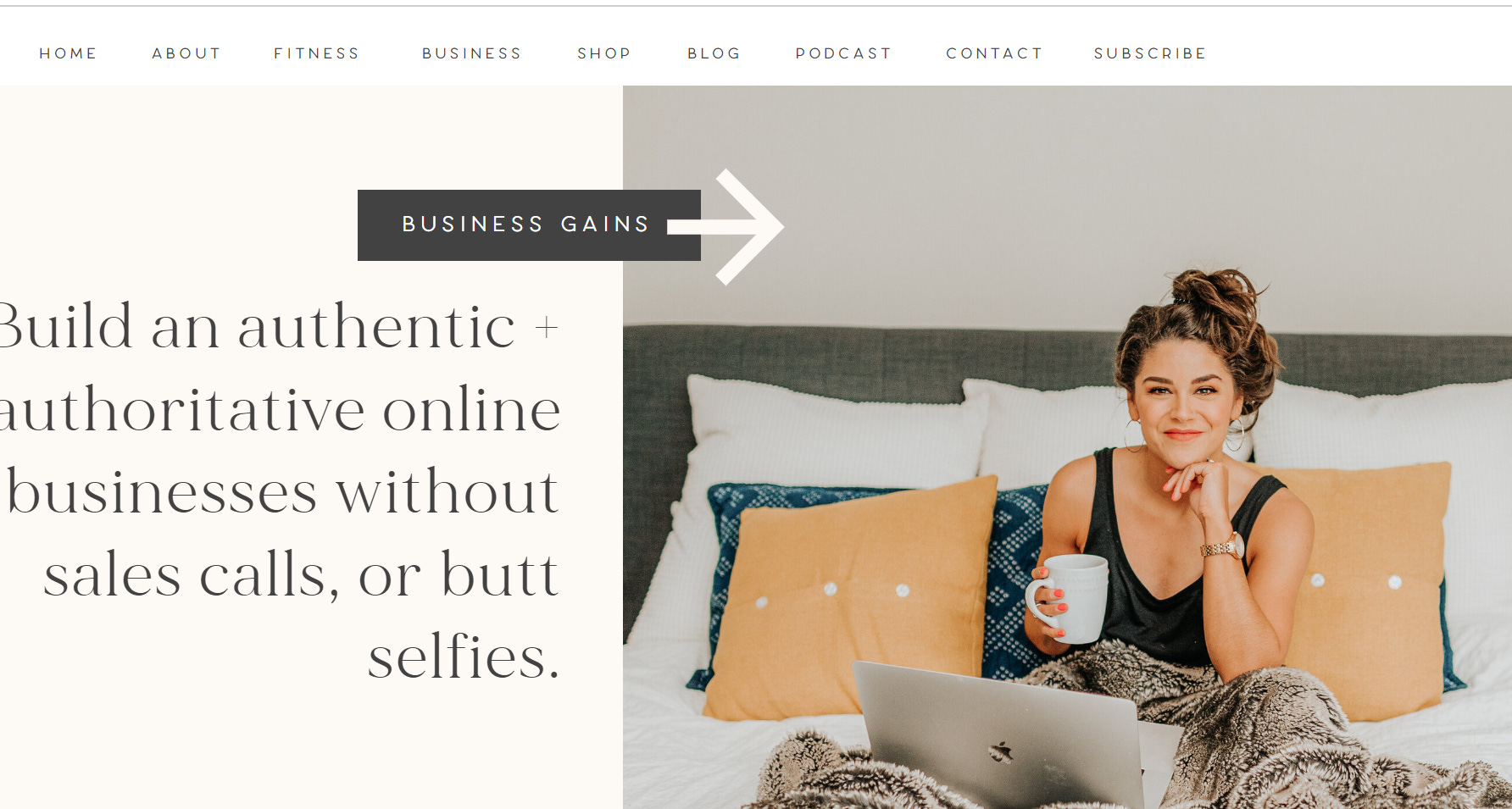Select BUSINESS in the navigation bar
Image resolution: width=1512 pixels, height=809 pixels.
click(x=472, y=53)
